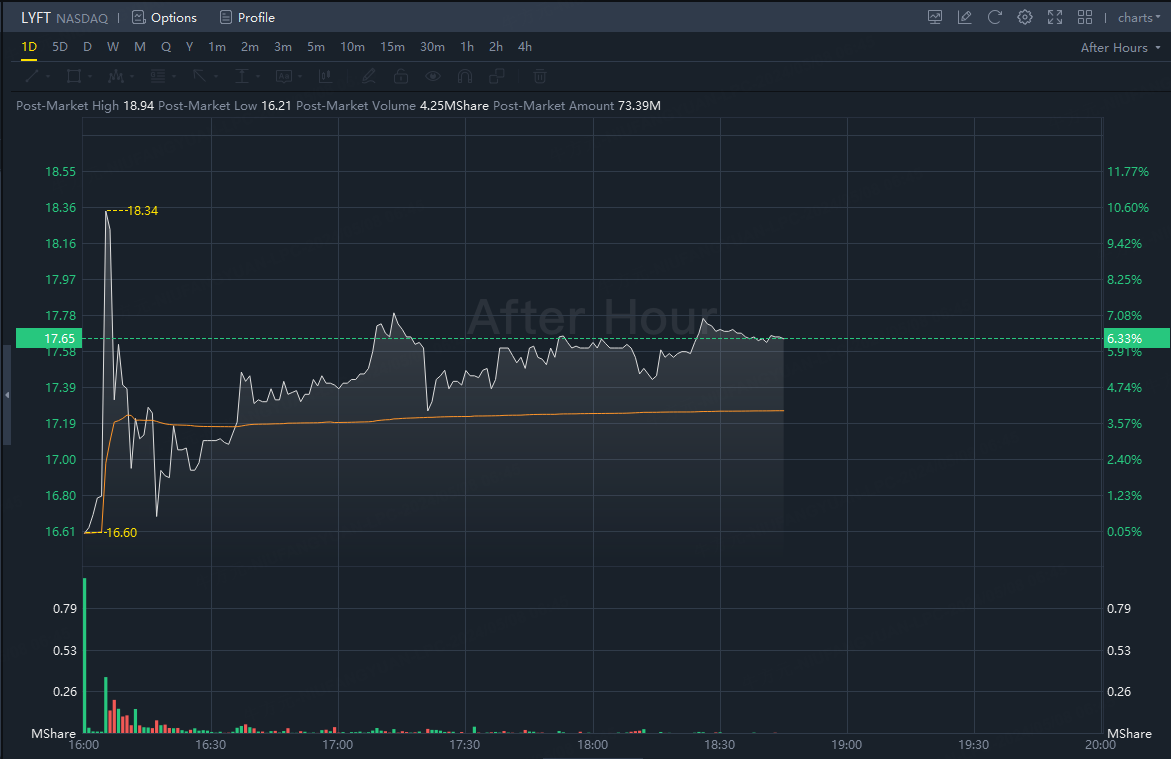
Task: Expand the rectangle tool dropdown arrow
Action: point(90,76)
